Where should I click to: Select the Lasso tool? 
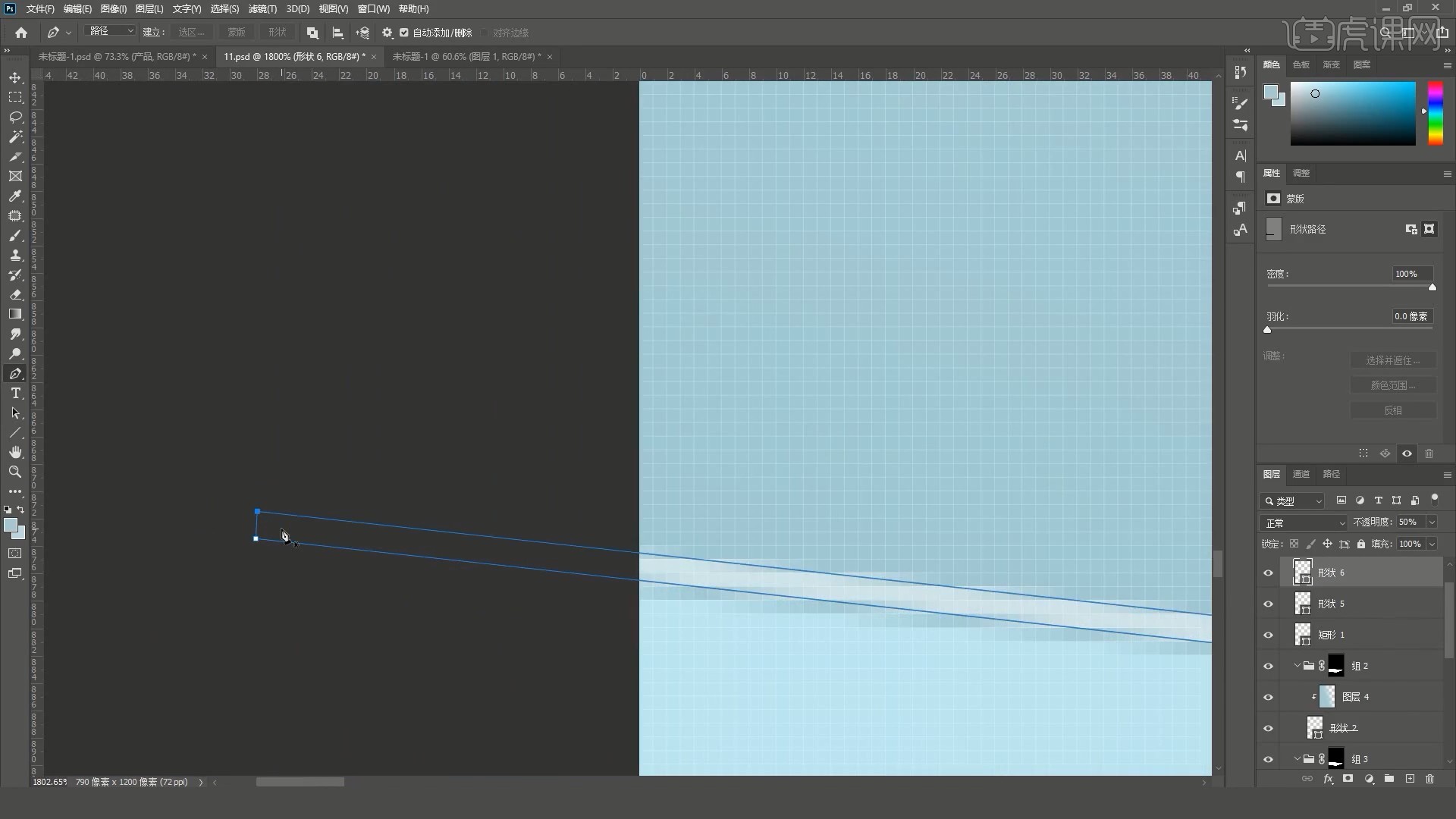[x=15, y=118]
